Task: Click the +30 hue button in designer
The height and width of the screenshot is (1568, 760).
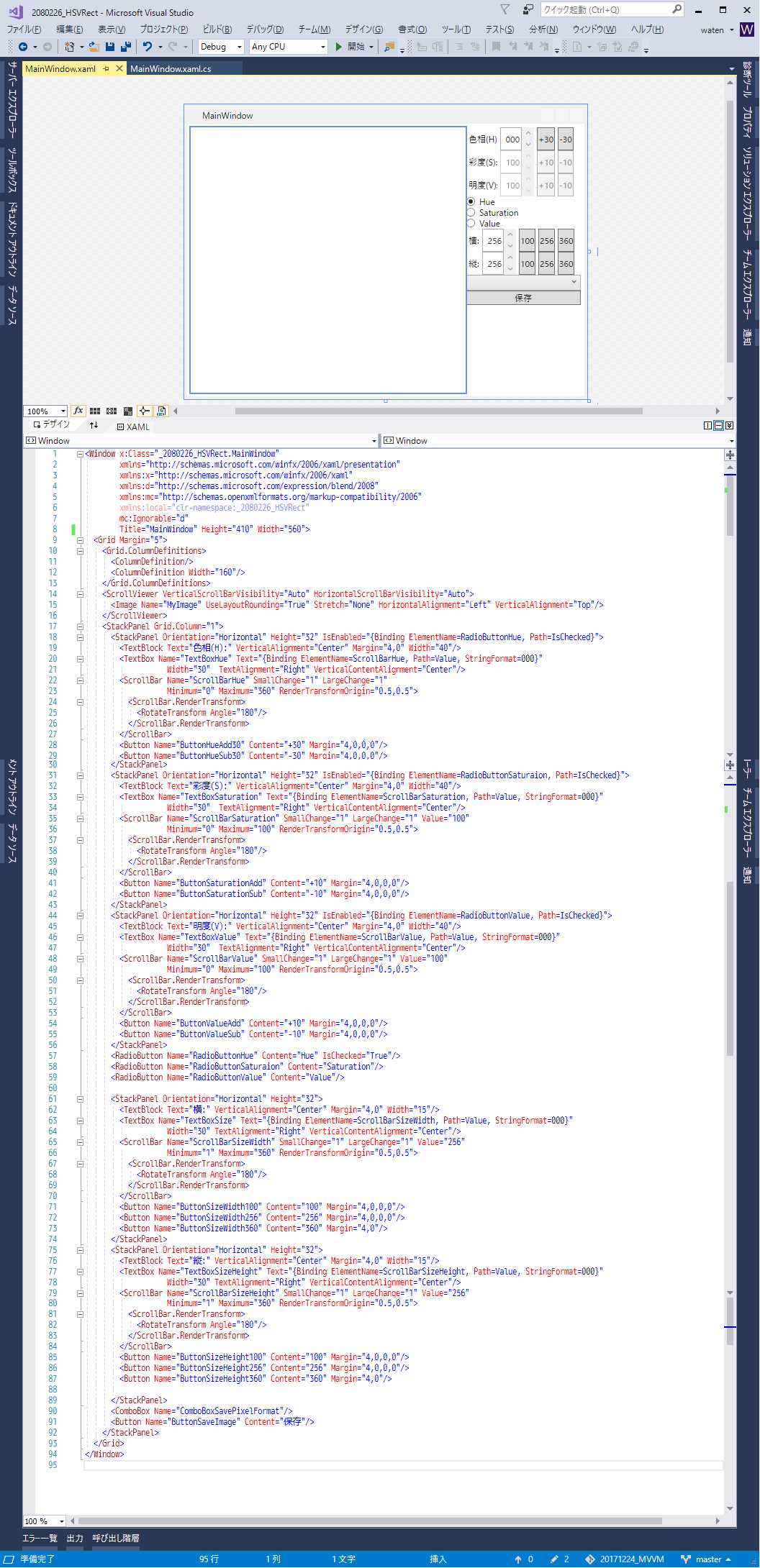Action: [546, 140]
